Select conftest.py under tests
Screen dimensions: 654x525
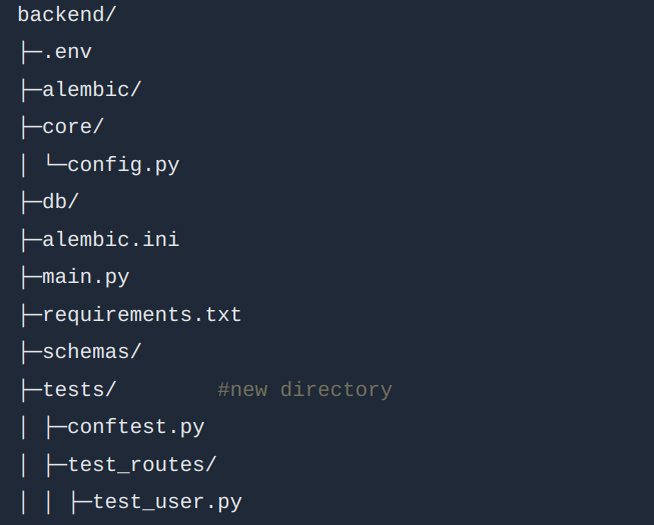136,427
